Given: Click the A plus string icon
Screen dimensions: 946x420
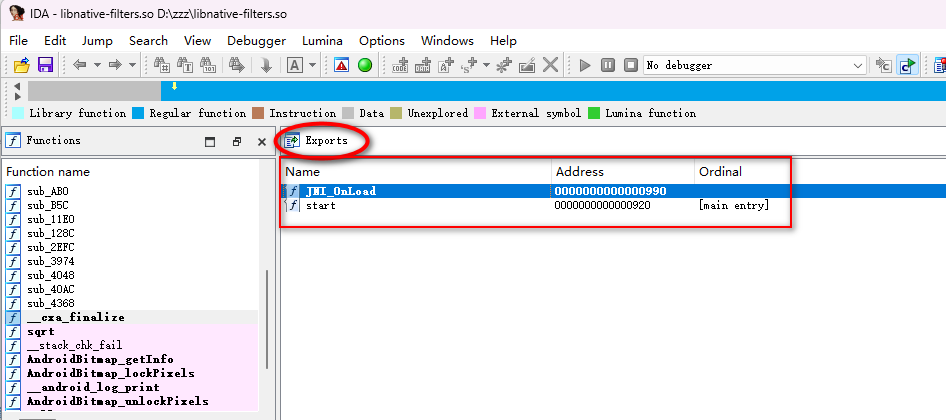Looking at the screenshot, I should (x=446, y=65).
